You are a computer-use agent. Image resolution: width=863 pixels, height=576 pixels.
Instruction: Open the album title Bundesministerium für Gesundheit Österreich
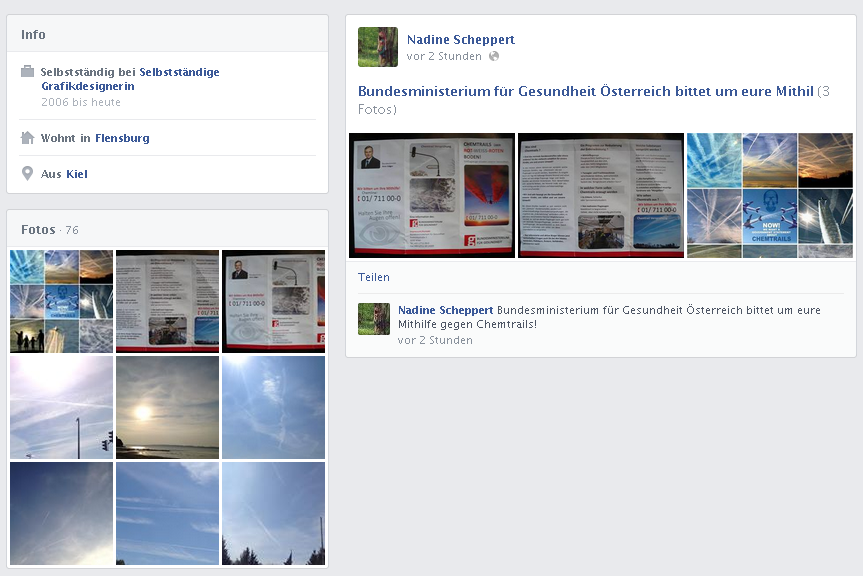(x=586, y=91)
